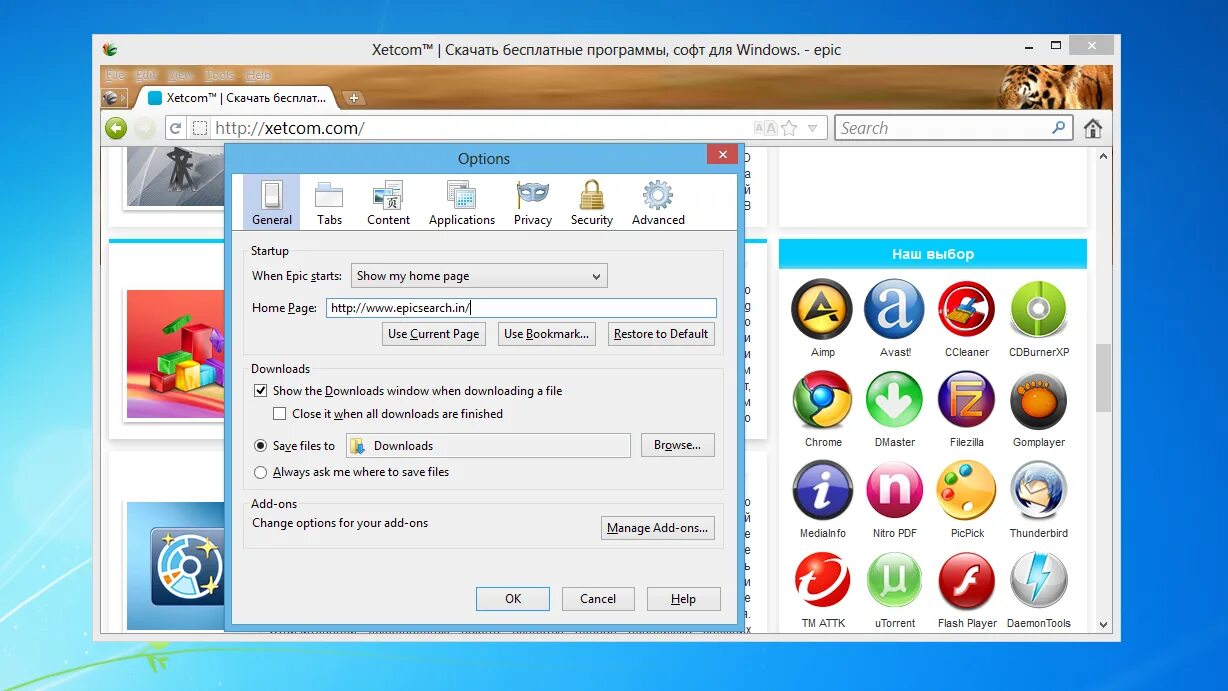Select Always ask me where to save files
Image resolution: width=1228 pixels, height=691 pixels.
(x=261, y=472)
